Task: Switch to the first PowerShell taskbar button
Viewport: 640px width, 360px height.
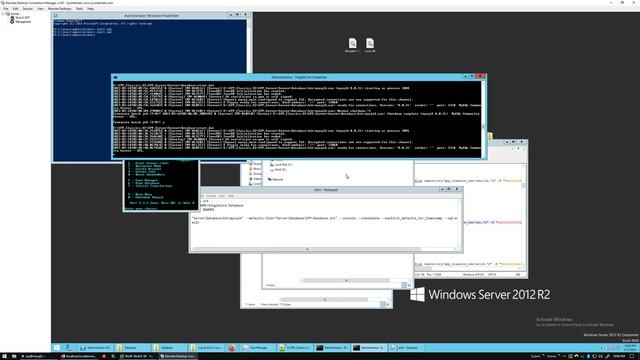Action: (x=96, y=348)
